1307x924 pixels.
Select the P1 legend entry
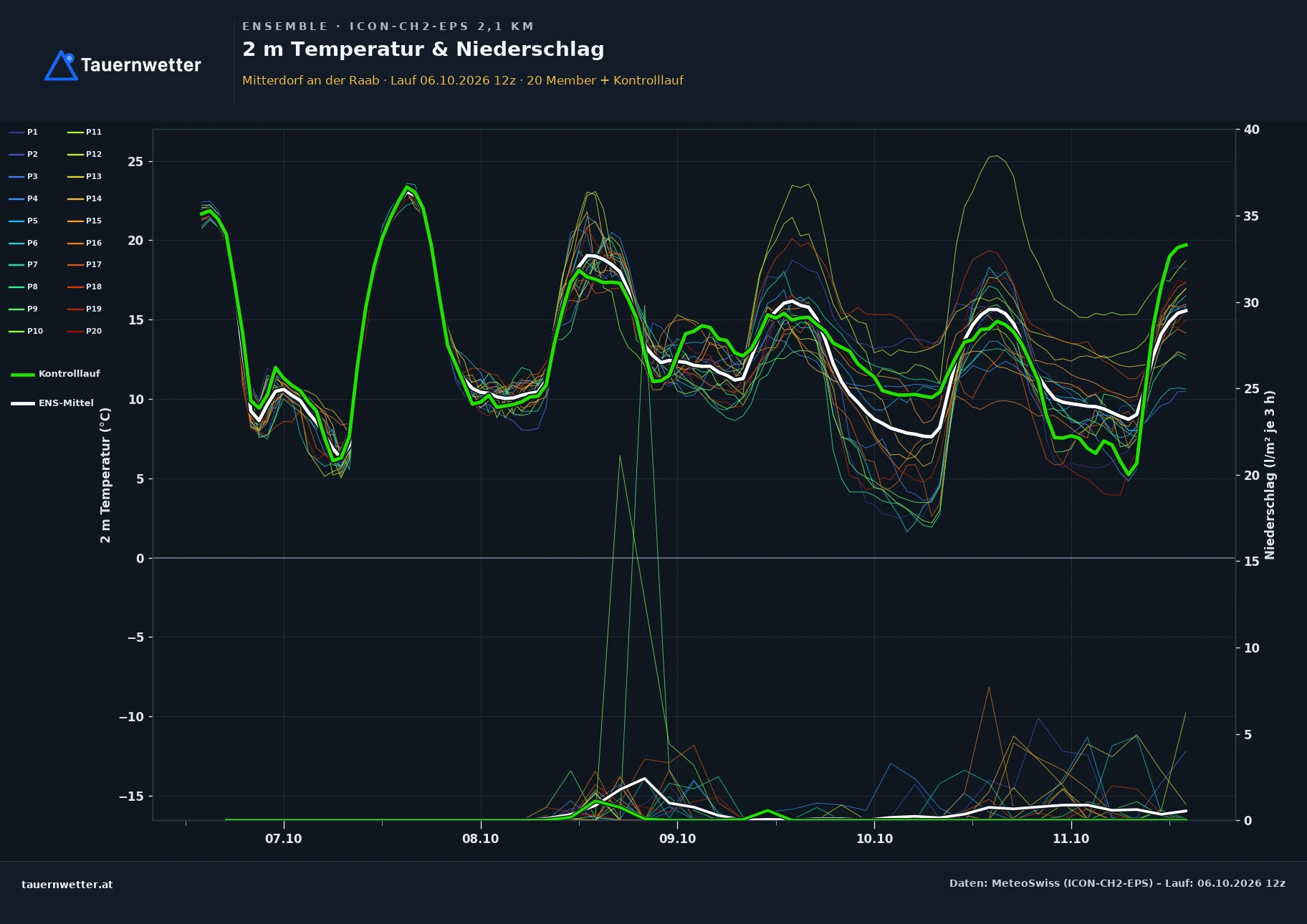pos(24,132)
